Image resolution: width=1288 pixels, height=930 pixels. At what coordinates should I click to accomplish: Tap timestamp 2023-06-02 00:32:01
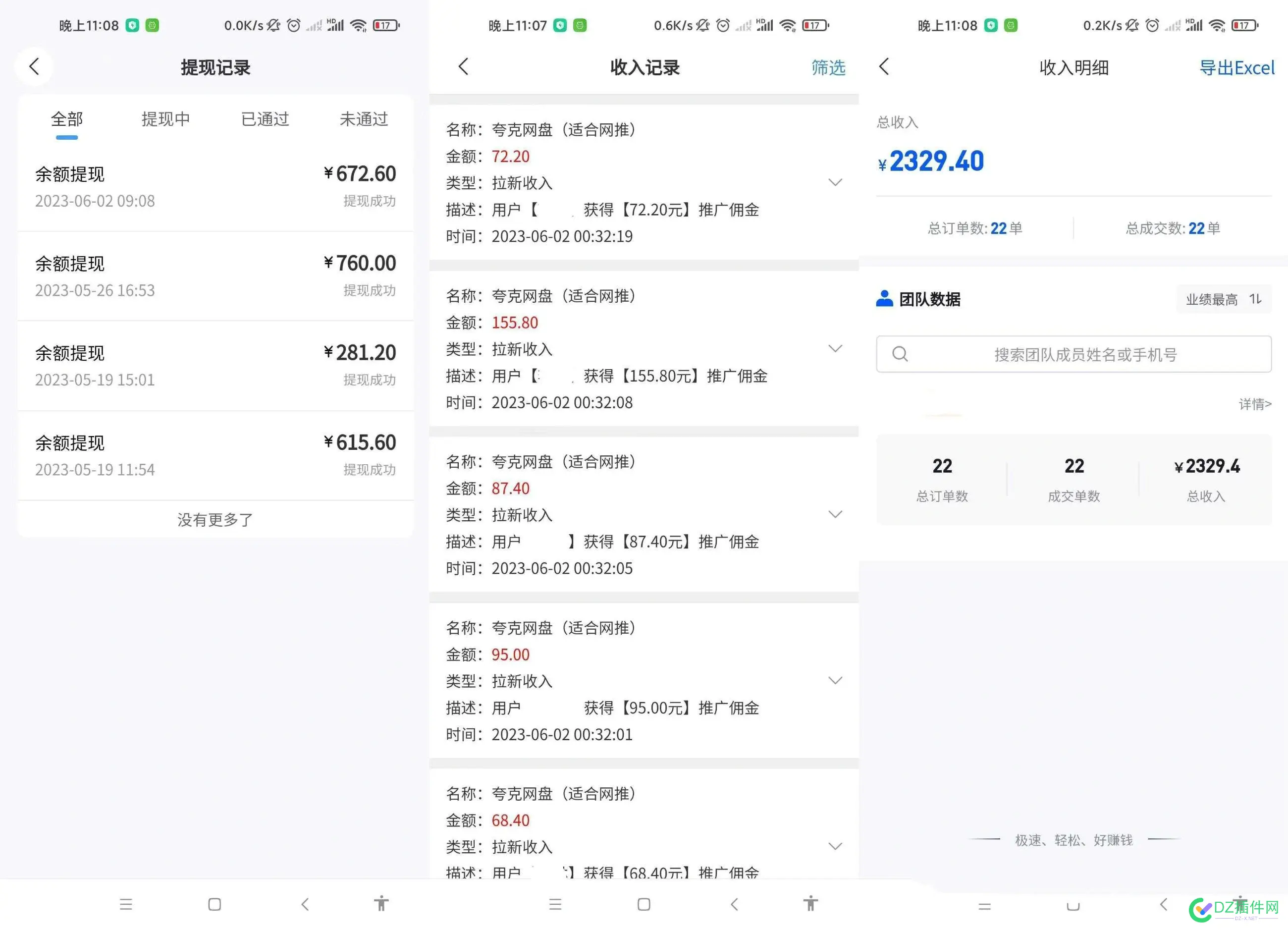[562, 734]
